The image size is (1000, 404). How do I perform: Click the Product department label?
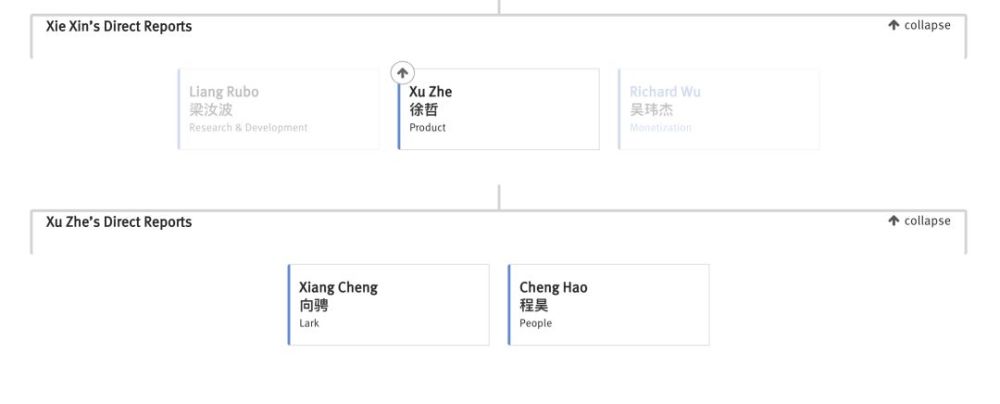(x=427, y=128)
